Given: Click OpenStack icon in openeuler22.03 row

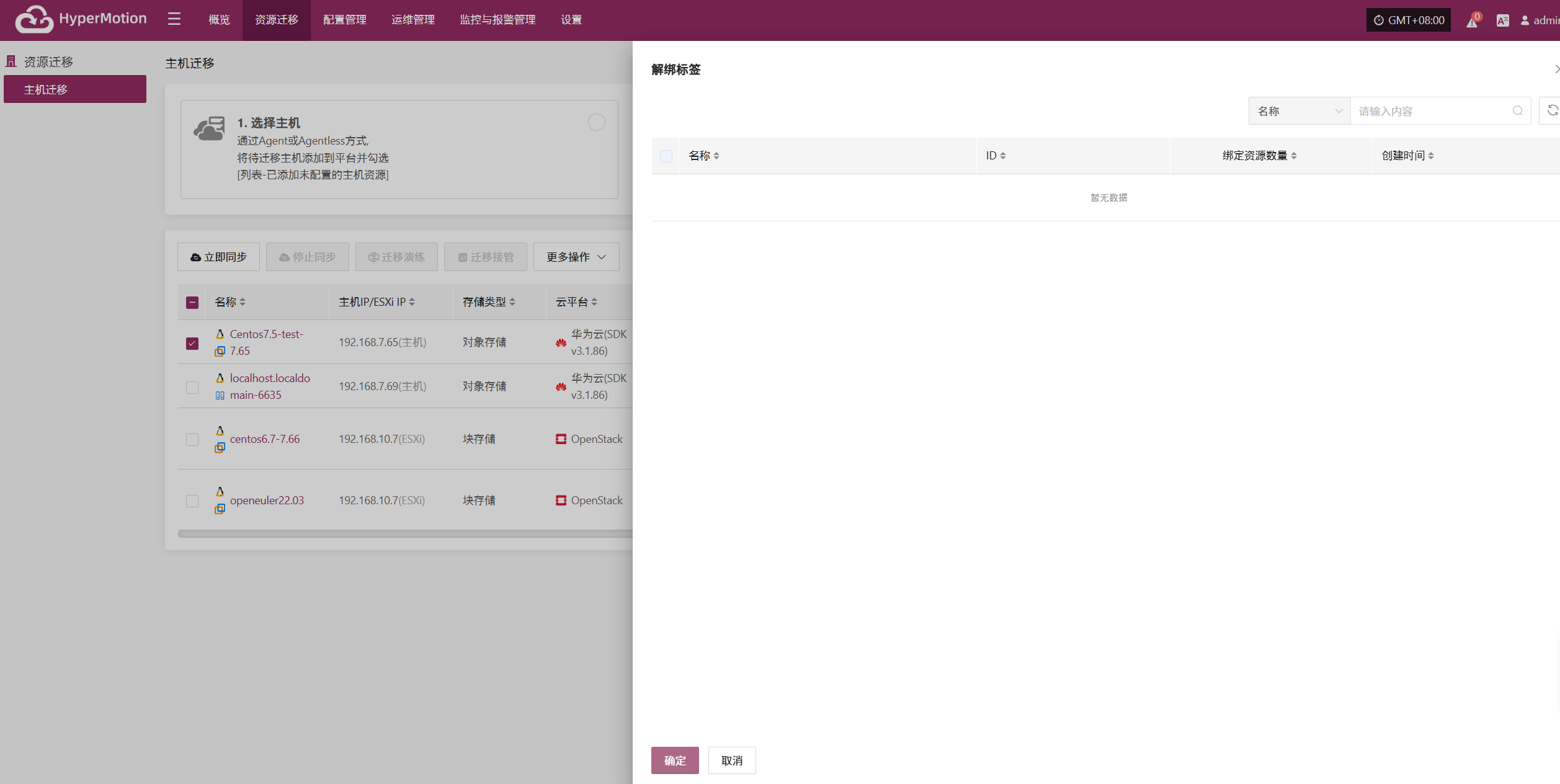Looking at the screenshot, I should tap(561, 501).
